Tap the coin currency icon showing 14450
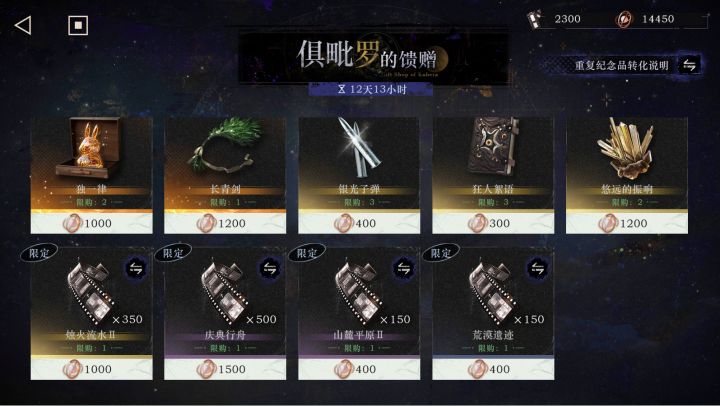 click(x=624, y=19)
